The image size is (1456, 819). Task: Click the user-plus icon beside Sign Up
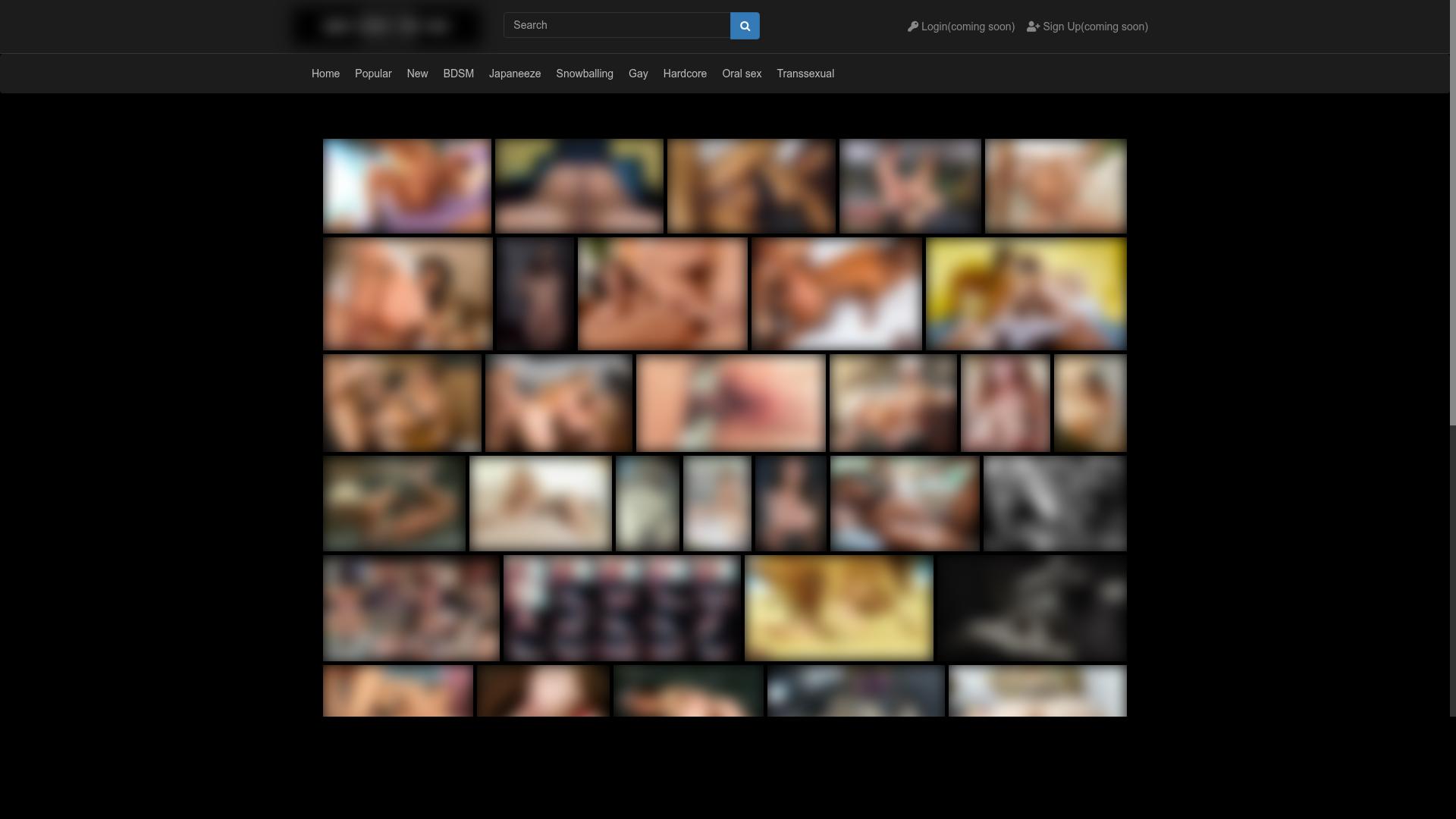click(1033, 27)
